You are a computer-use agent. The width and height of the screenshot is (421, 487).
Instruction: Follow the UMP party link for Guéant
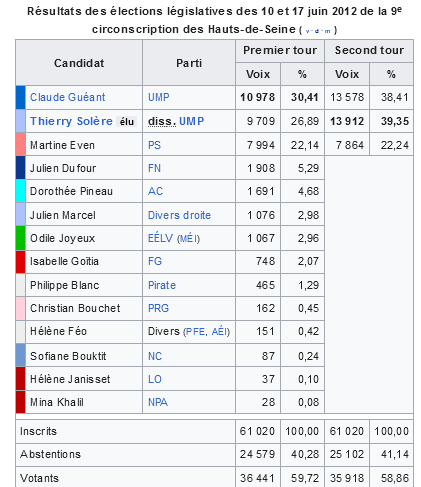[158, 97]
